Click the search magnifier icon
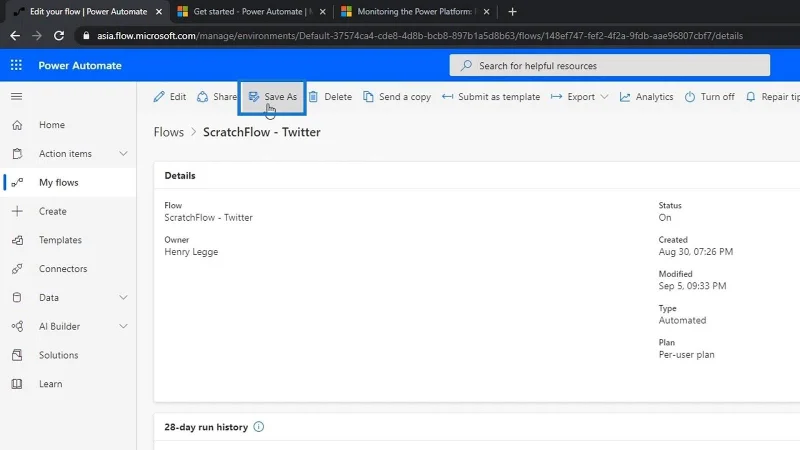 point(466,66)
